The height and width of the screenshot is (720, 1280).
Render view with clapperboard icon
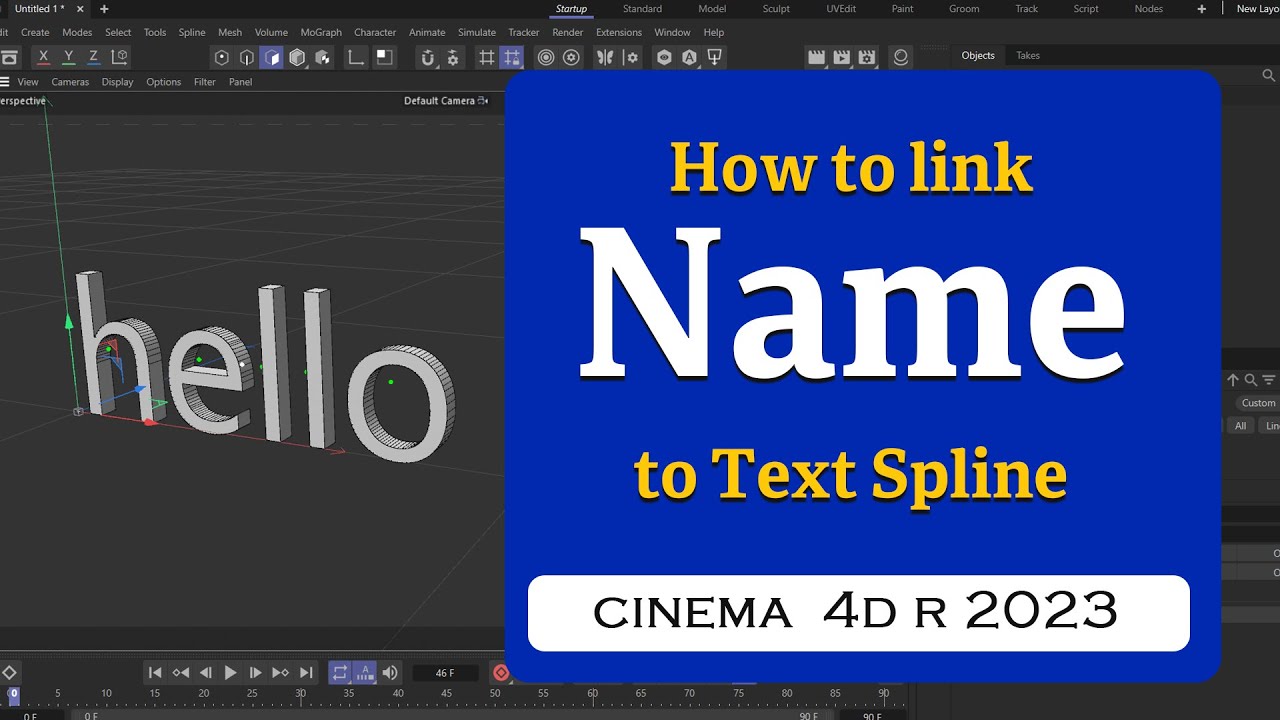coord(817,57)
